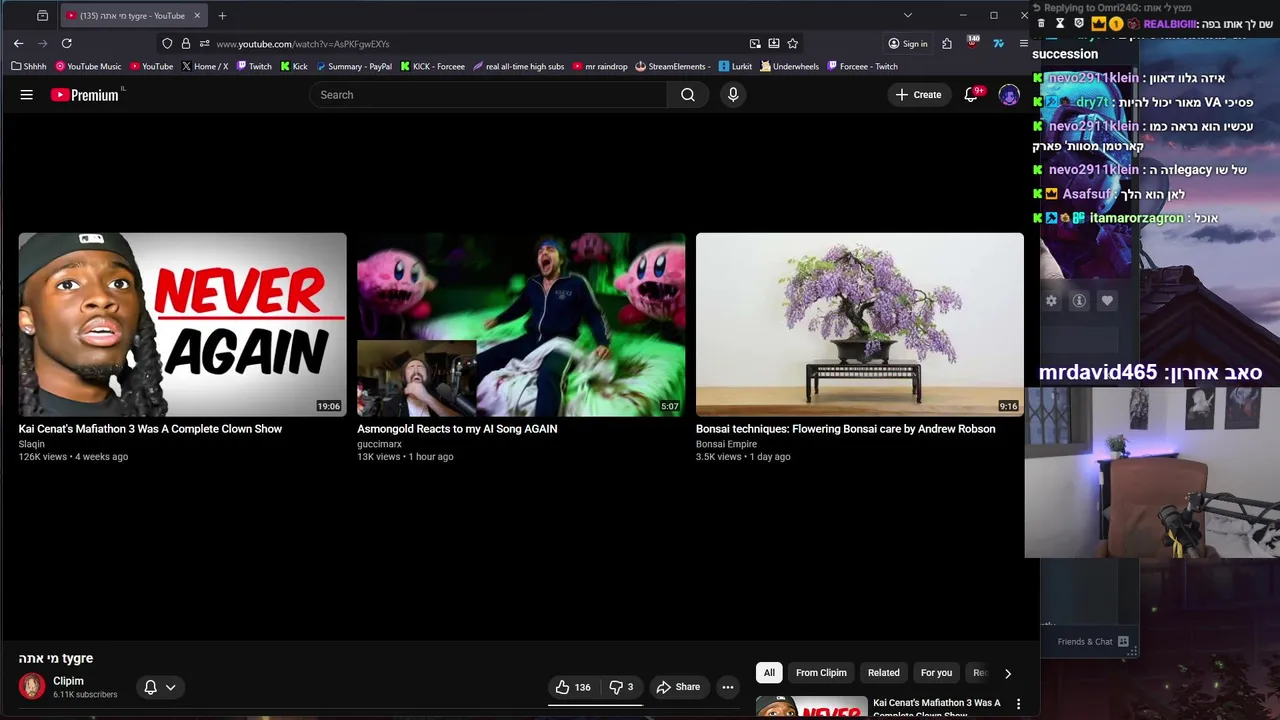The width and height of the screenshot is (1280, 720).
Task: Open Friends & Chat panel
Action: tap(1093, 642)
